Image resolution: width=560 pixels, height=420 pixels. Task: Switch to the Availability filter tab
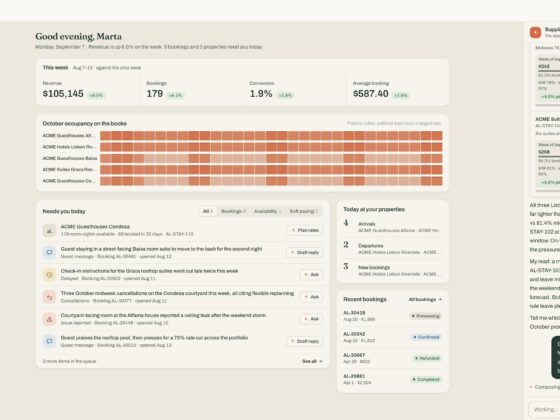(267, 211)
